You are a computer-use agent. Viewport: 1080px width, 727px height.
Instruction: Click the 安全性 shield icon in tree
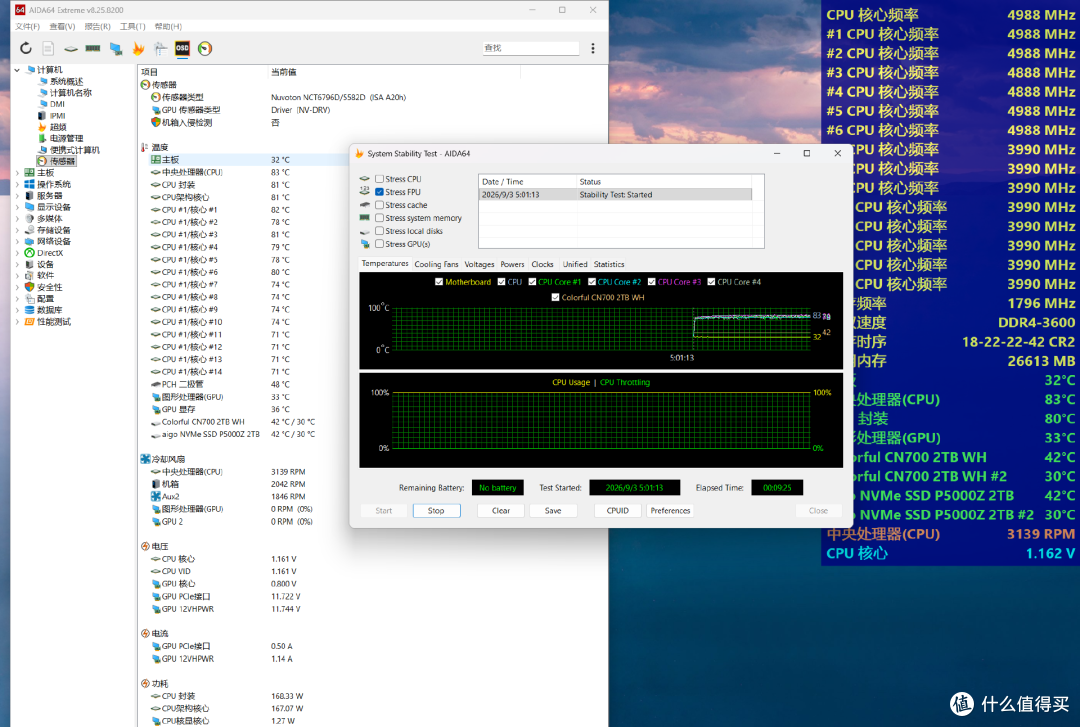pyautogui.click(x=30, y=287)
